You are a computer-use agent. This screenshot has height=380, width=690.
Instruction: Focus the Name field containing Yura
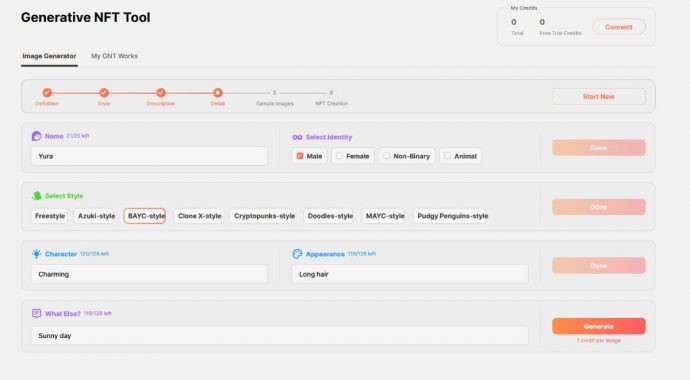pyautogui.click(x=149, y=156)
